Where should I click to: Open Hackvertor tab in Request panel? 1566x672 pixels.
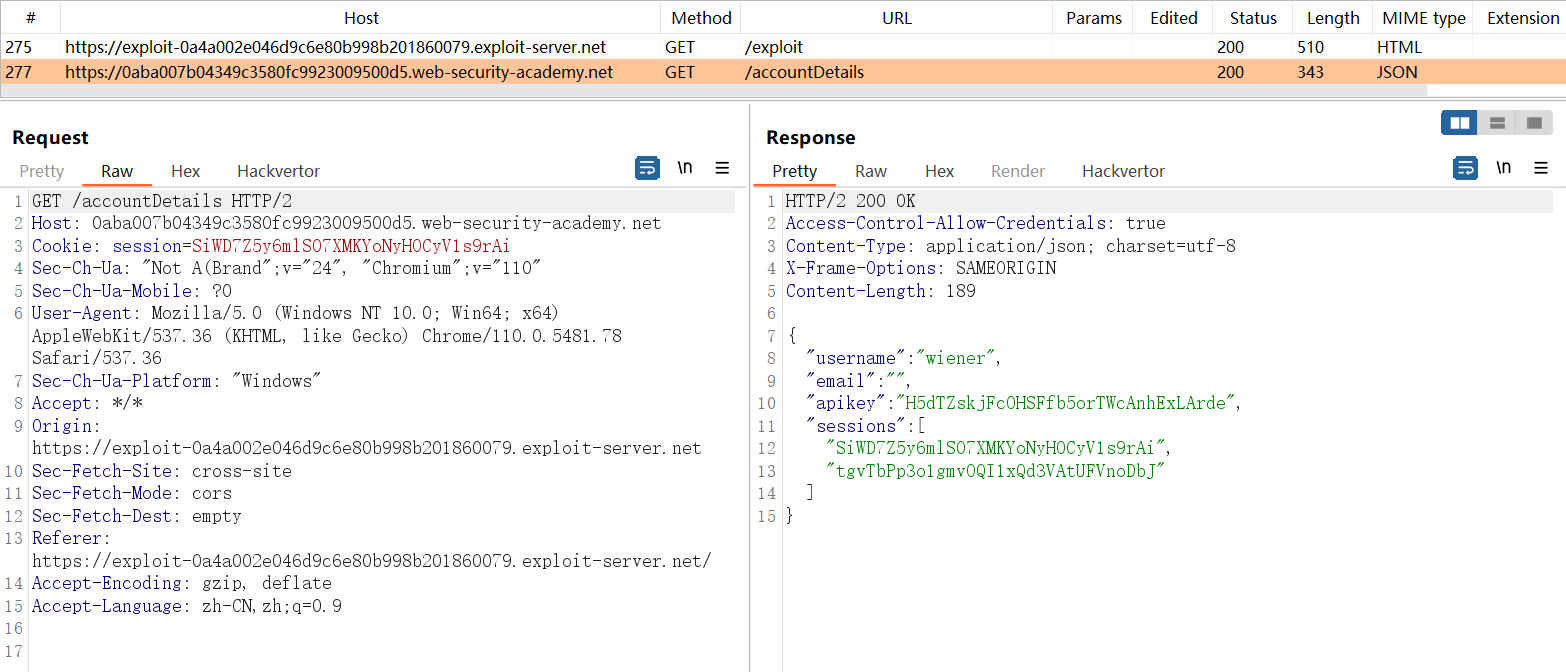coord(278,171)
